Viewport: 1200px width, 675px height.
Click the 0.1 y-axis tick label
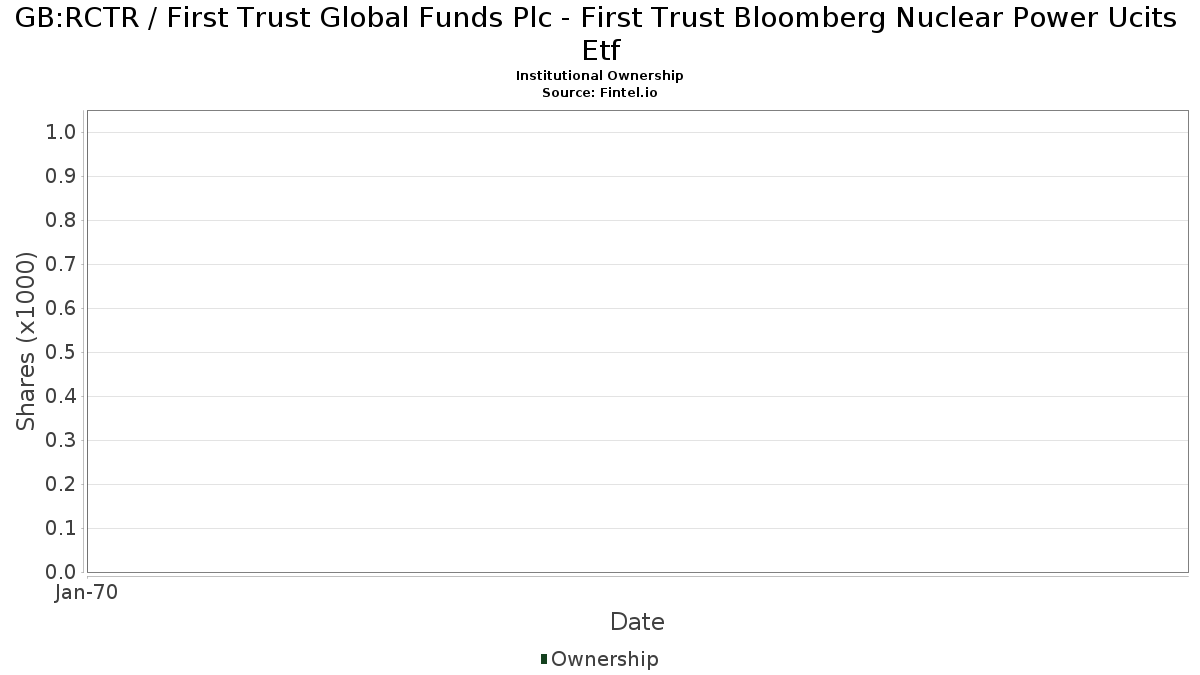pyautogui.click(x=62, y=529)
